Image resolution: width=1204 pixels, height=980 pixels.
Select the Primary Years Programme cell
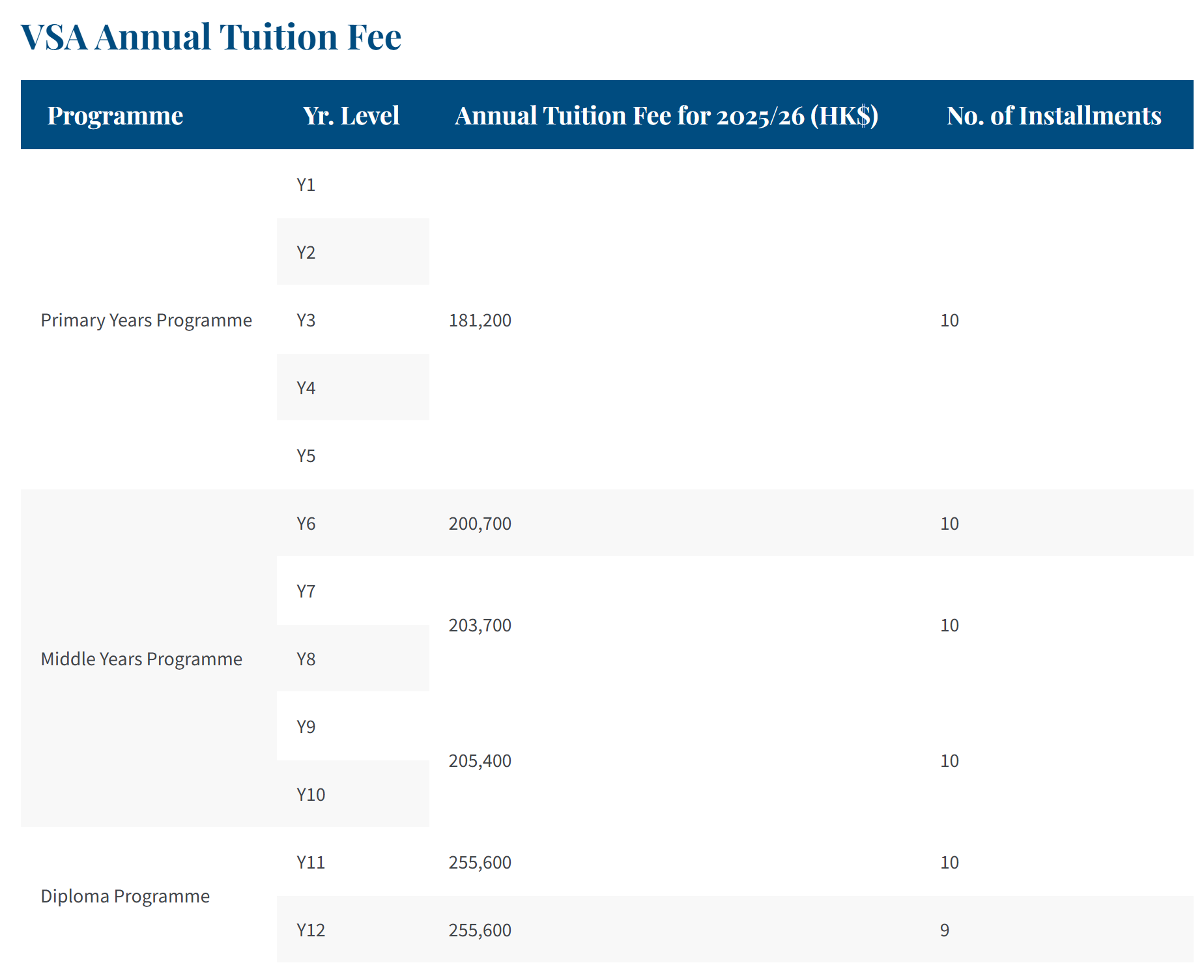click(x=146, y=320)
